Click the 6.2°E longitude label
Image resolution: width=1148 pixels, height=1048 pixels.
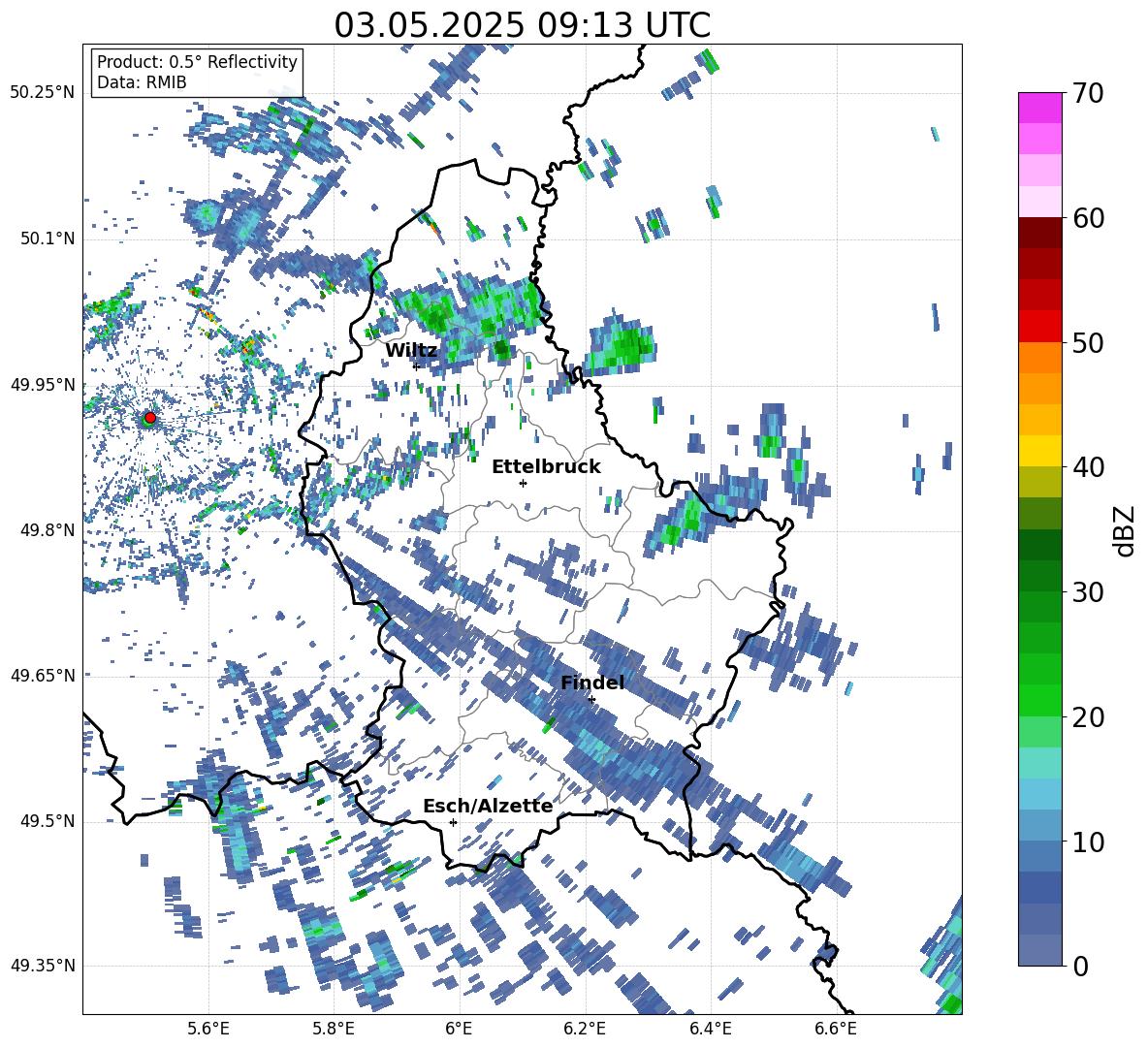(x=585, y=1030)
